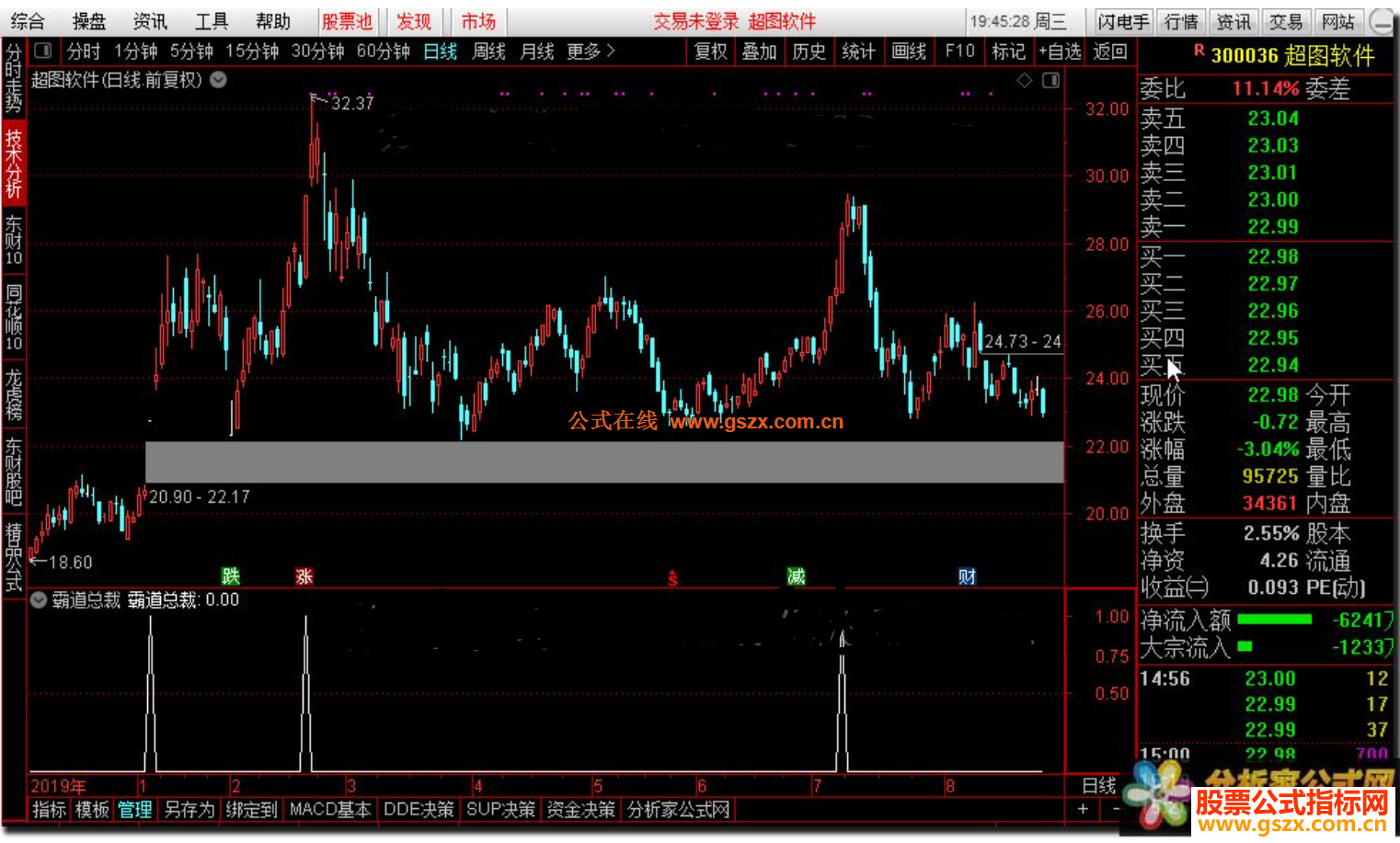Open the 交易 panel in top right

pos(1286,21)
